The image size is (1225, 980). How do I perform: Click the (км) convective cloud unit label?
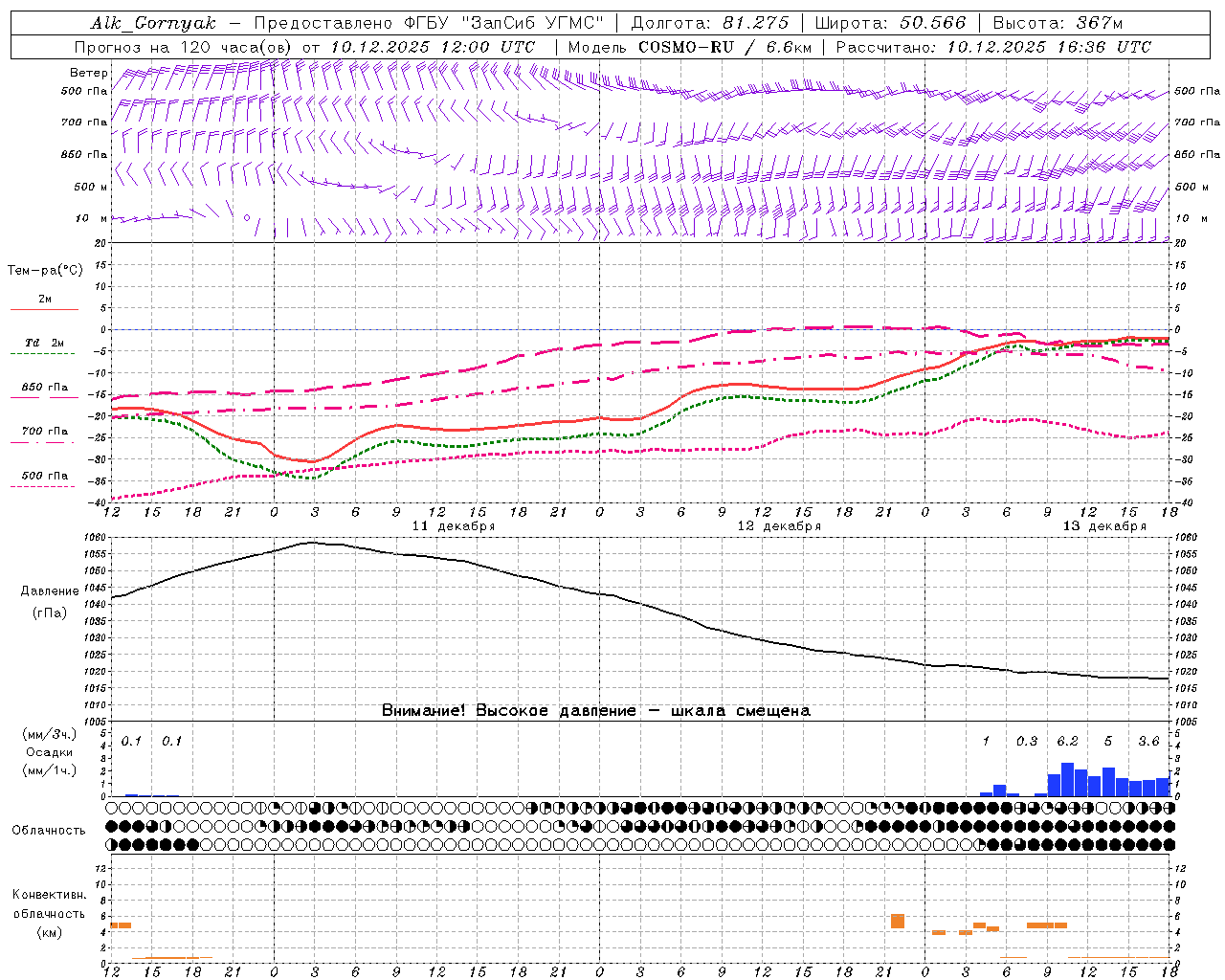coord(50,932)
